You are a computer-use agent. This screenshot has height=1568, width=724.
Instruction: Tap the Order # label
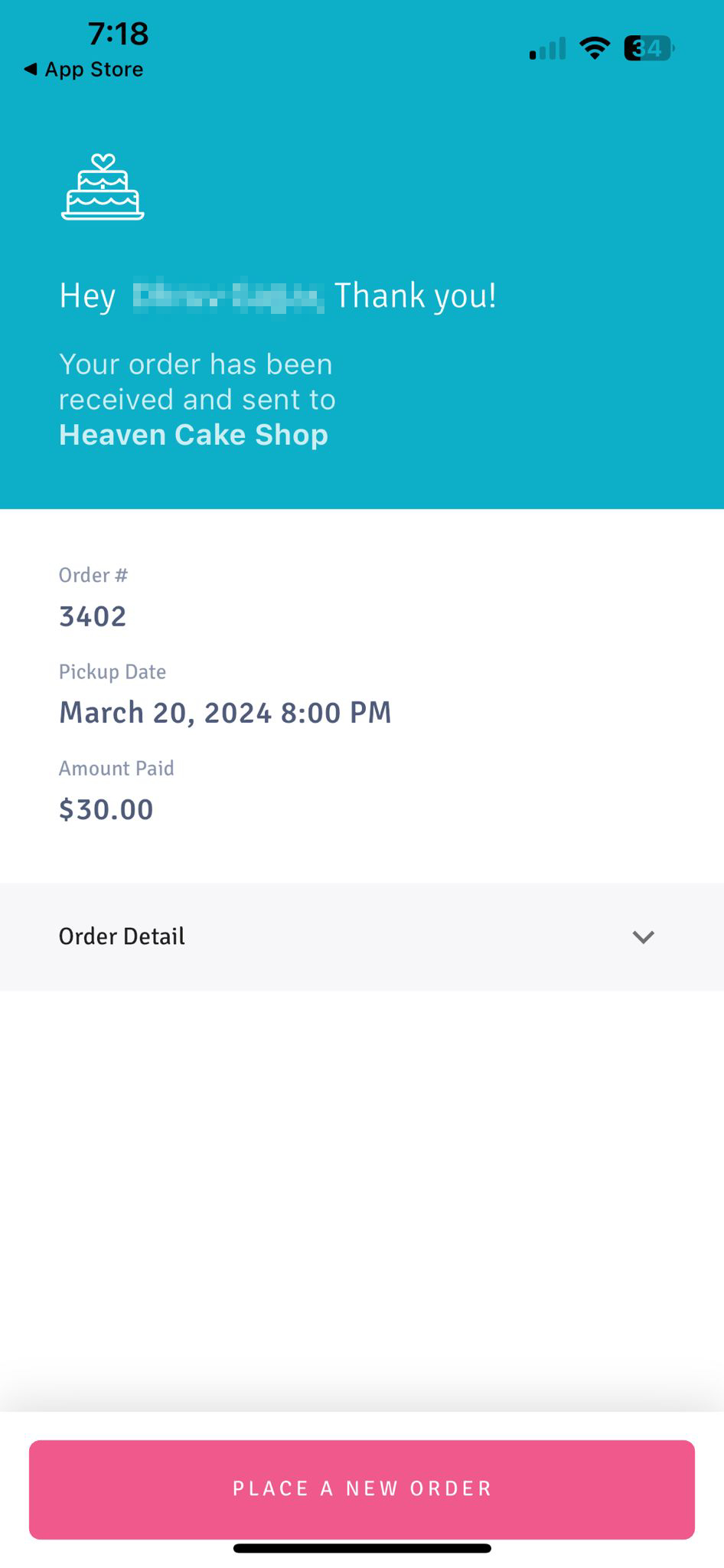click(x=93, y=575)
